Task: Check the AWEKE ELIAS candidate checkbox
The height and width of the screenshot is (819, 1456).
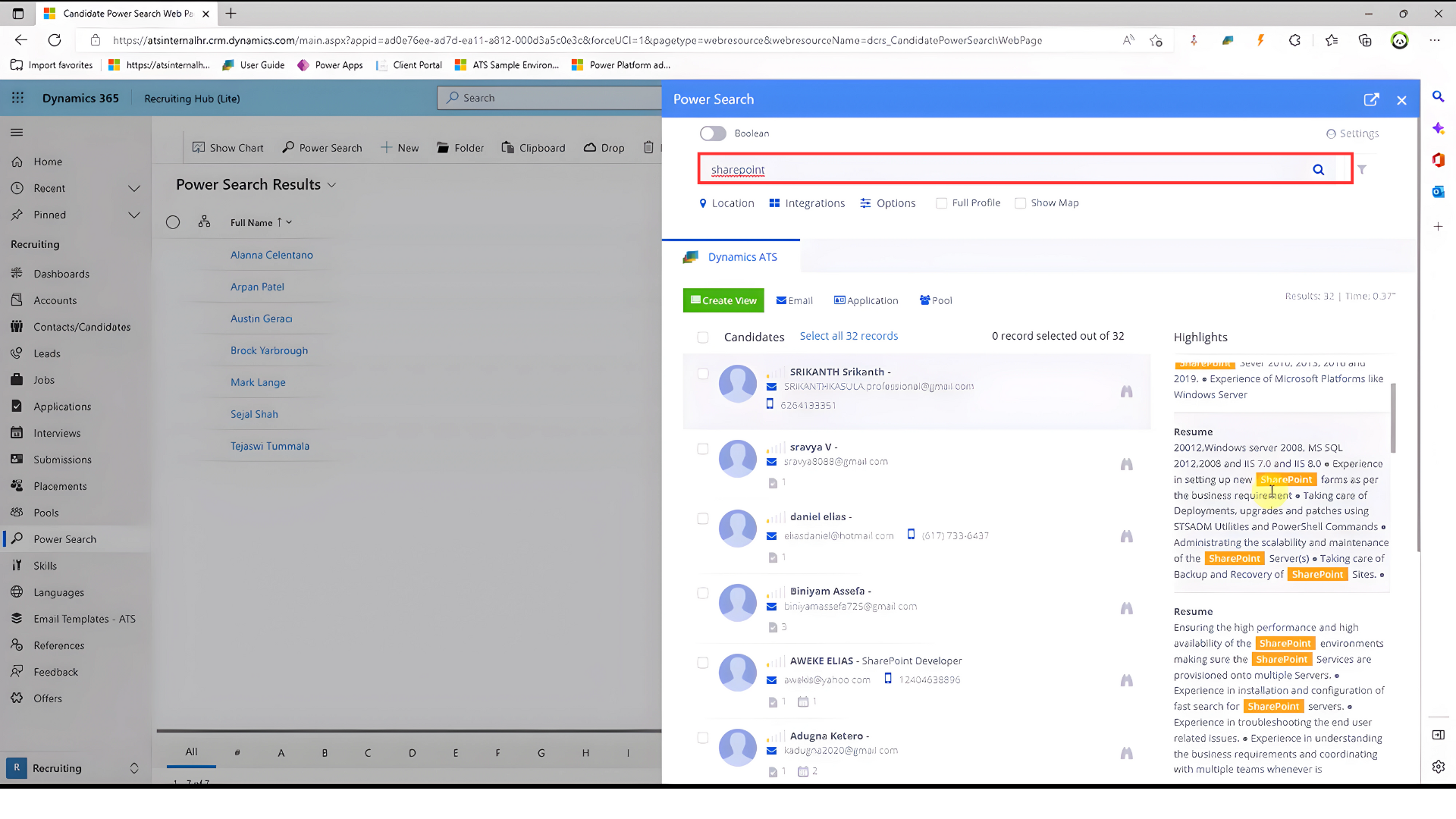Action: (703, 663)
